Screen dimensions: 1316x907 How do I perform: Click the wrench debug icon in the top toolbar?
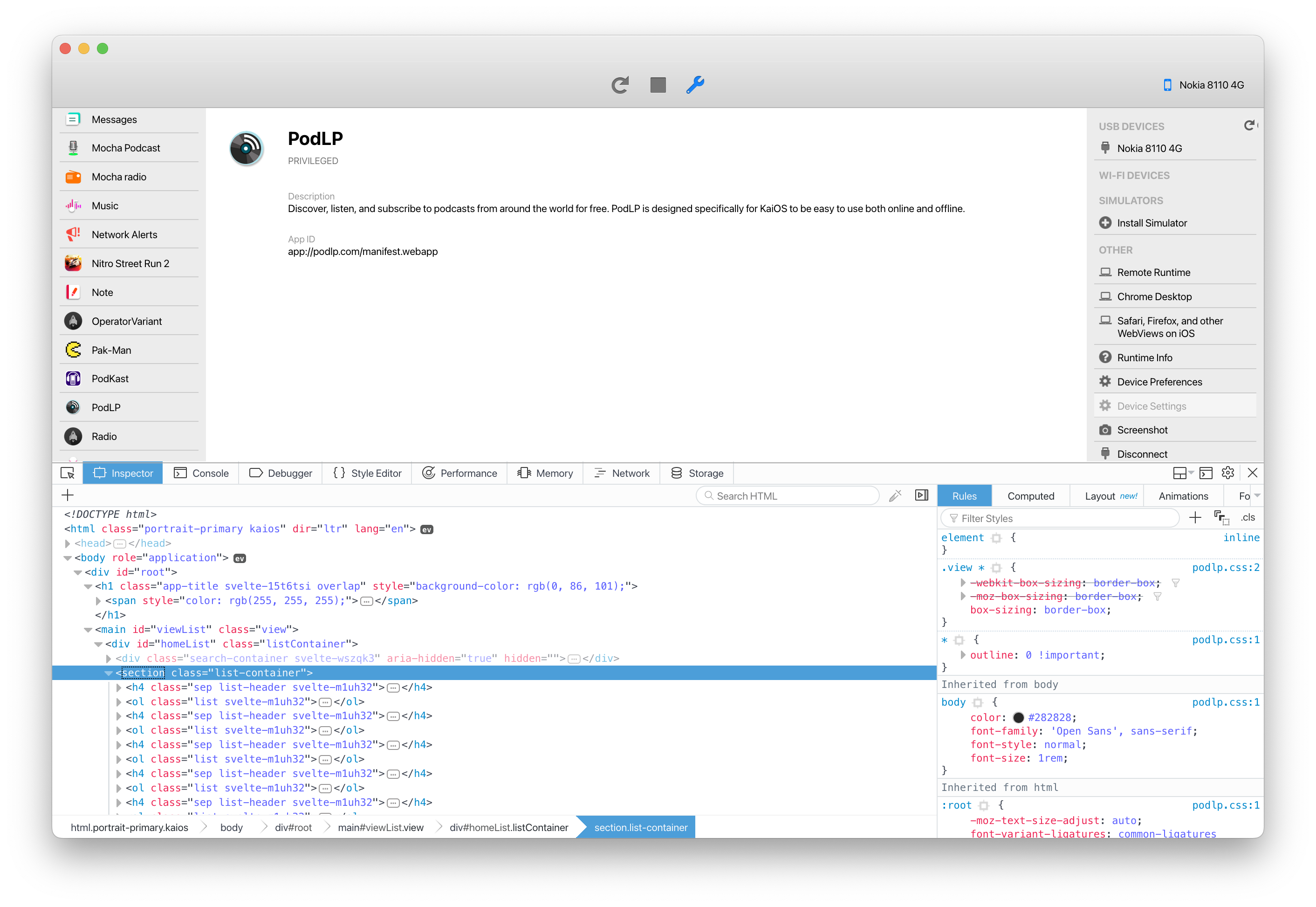pyautogui.click(x=695, y=85)
